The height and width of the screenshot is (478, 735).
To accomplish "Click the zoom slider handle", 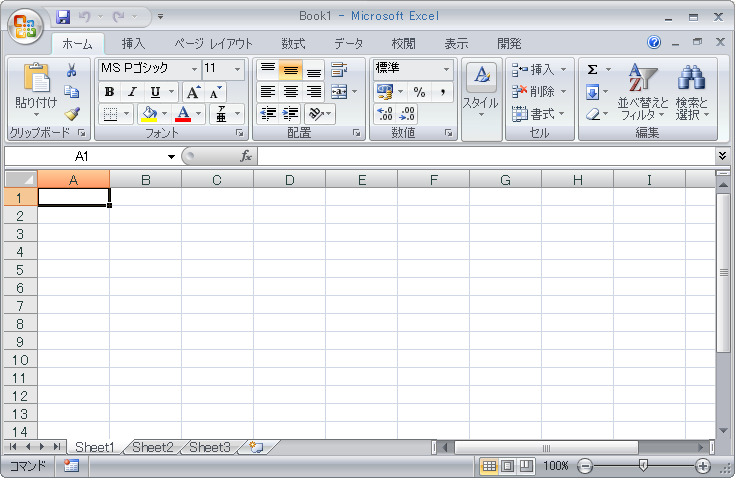I will pos(644,465).
